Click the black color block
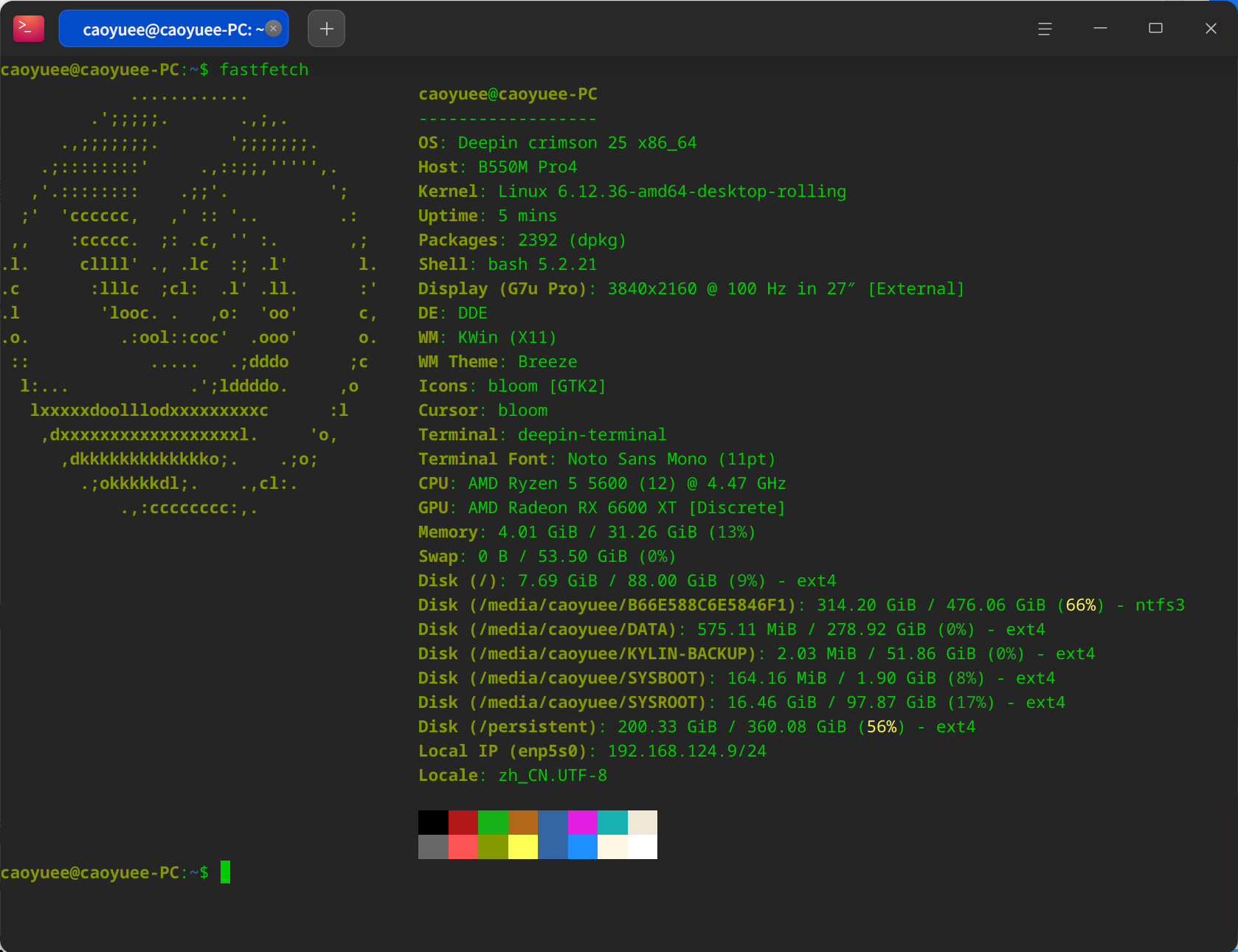This screenshot has width=1238, height=952. coord(433,822)
